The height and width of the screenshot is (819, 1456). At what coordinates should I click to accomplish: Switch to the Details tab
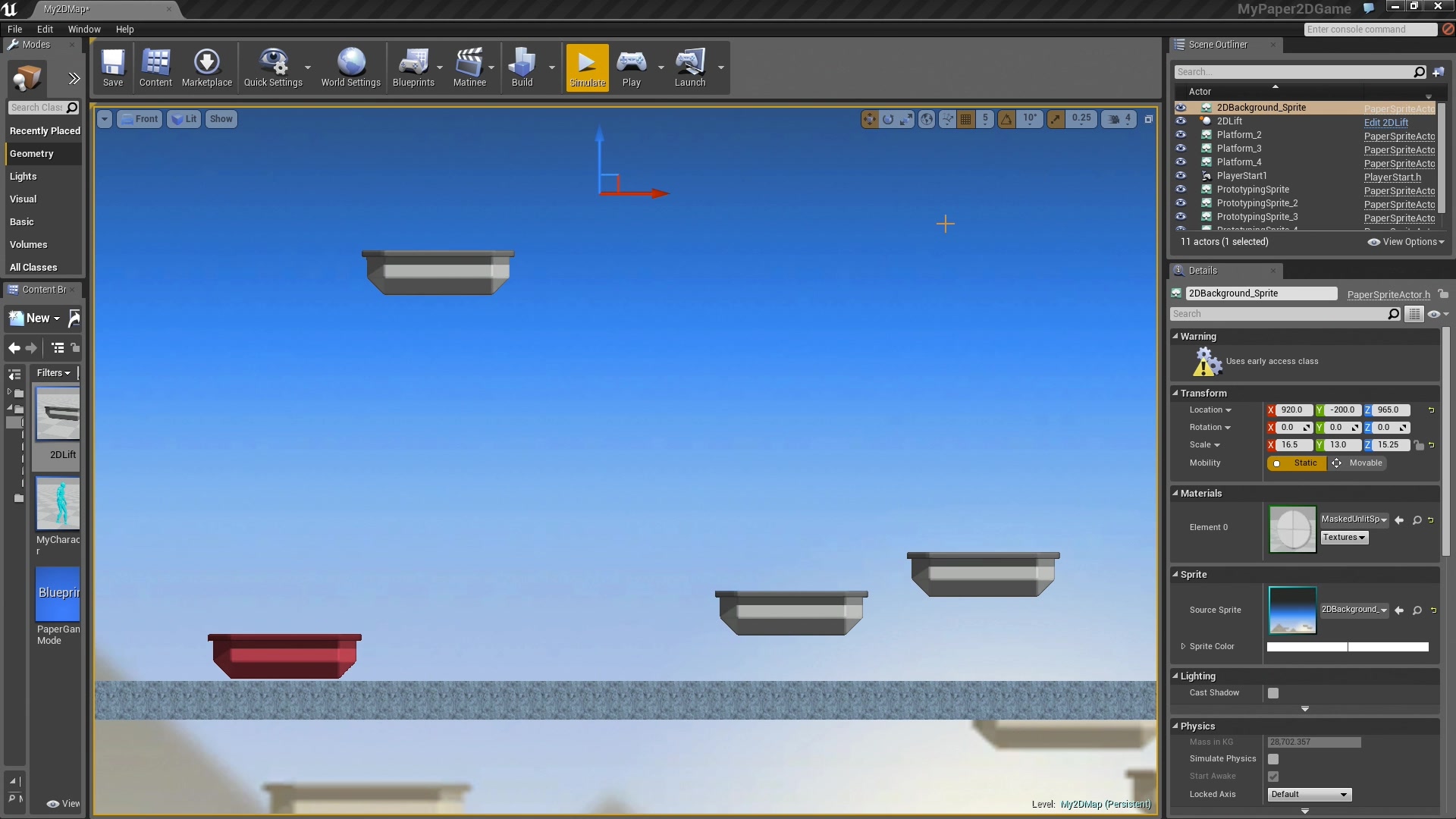[x=1202, y=270]
